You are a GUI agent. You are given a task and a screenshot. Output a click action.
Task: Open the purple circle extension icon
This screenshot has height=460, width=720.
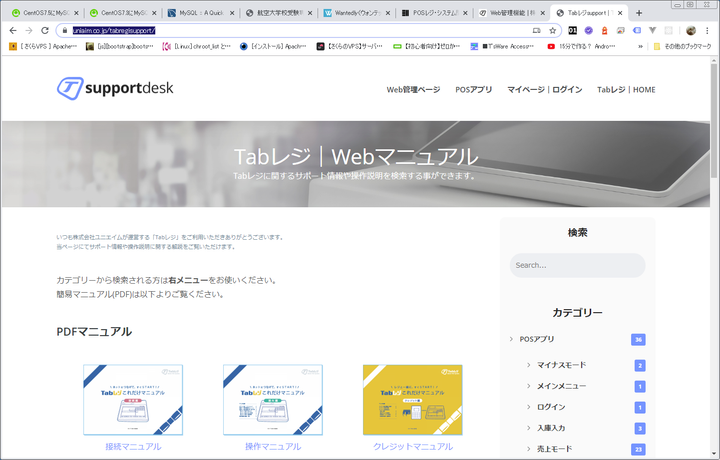(589, 30)
